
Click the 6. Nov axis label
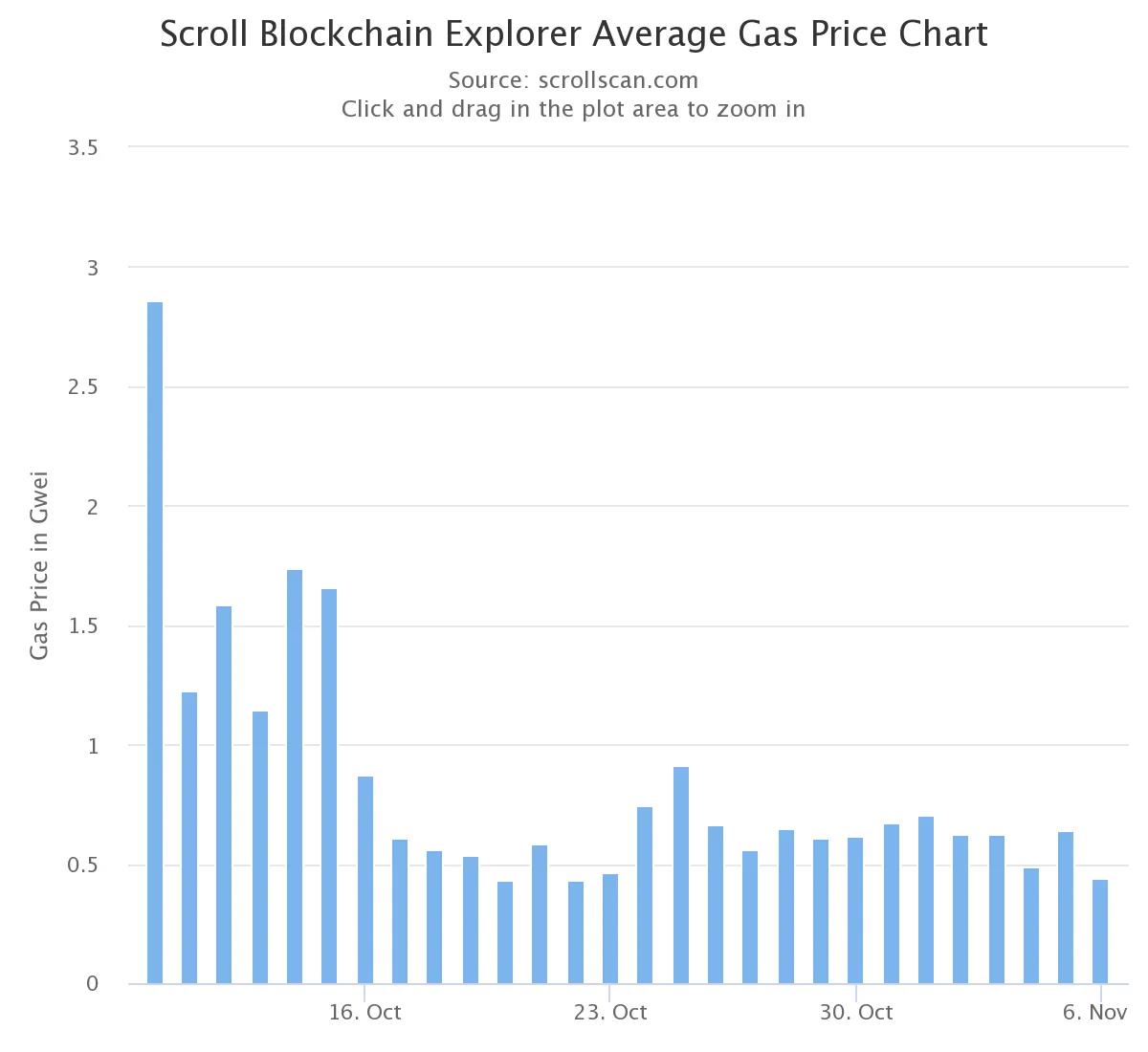point(1095,1012)
